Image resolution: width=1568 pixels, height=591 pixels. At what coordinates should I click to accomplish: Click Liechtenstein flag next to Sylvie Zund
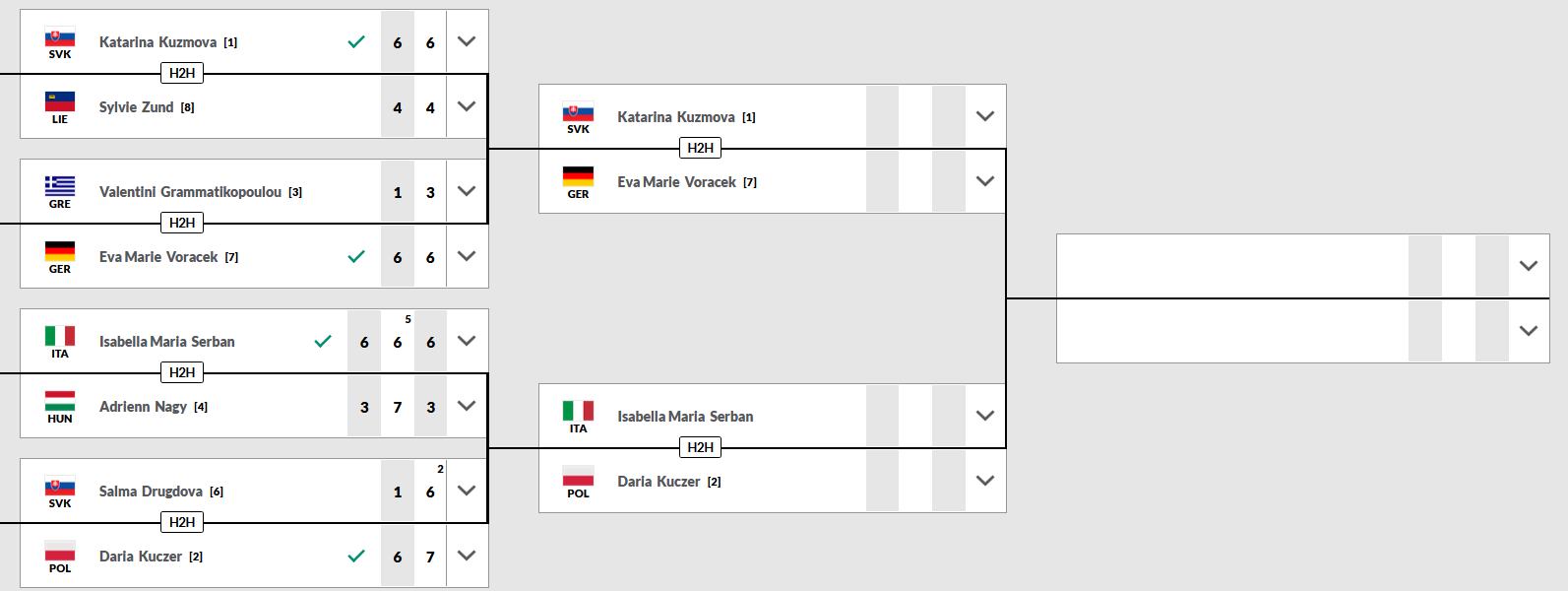60,102
